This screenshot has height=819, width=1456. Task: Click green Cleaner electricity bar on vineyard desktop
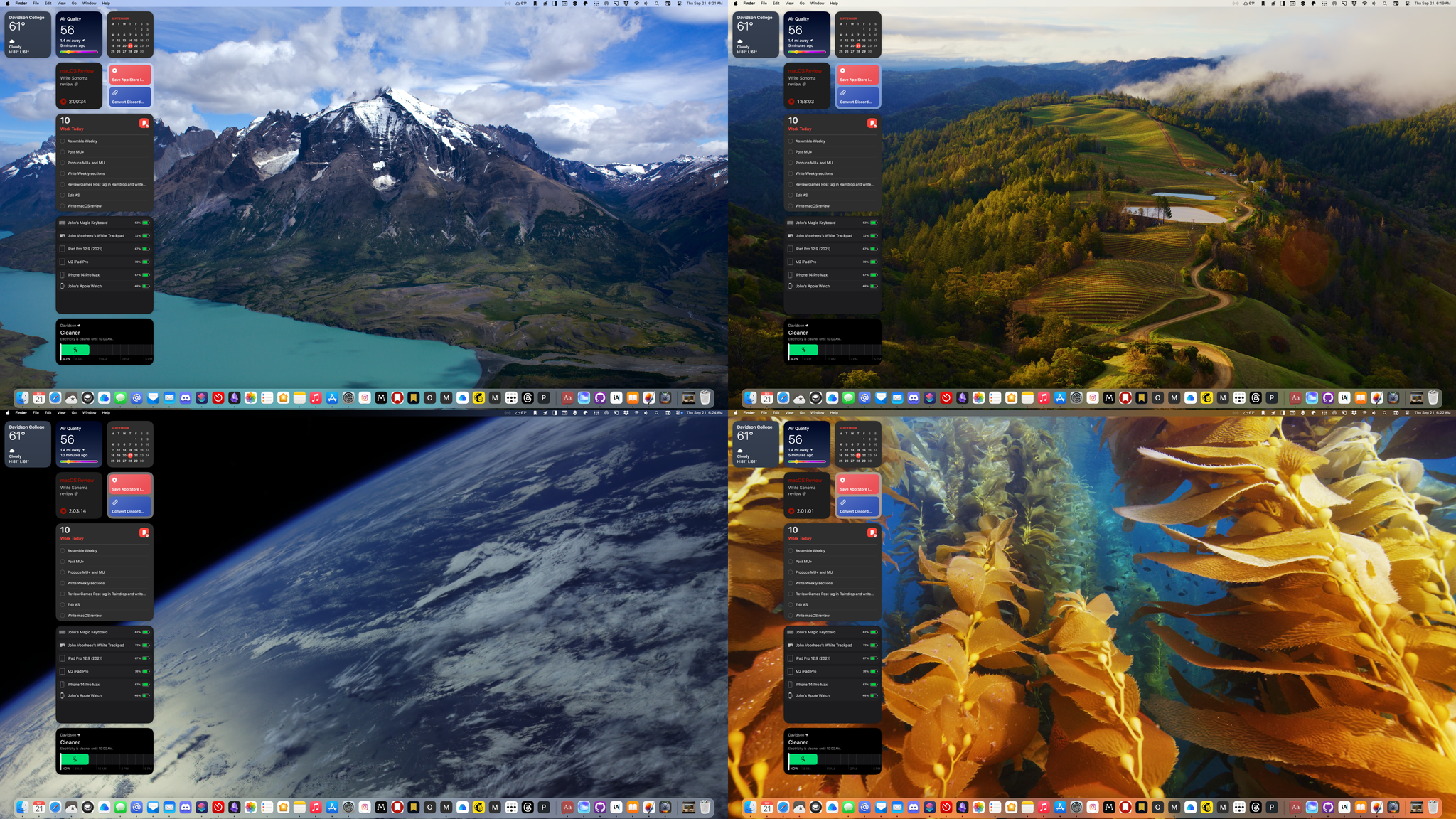[803, 350]
